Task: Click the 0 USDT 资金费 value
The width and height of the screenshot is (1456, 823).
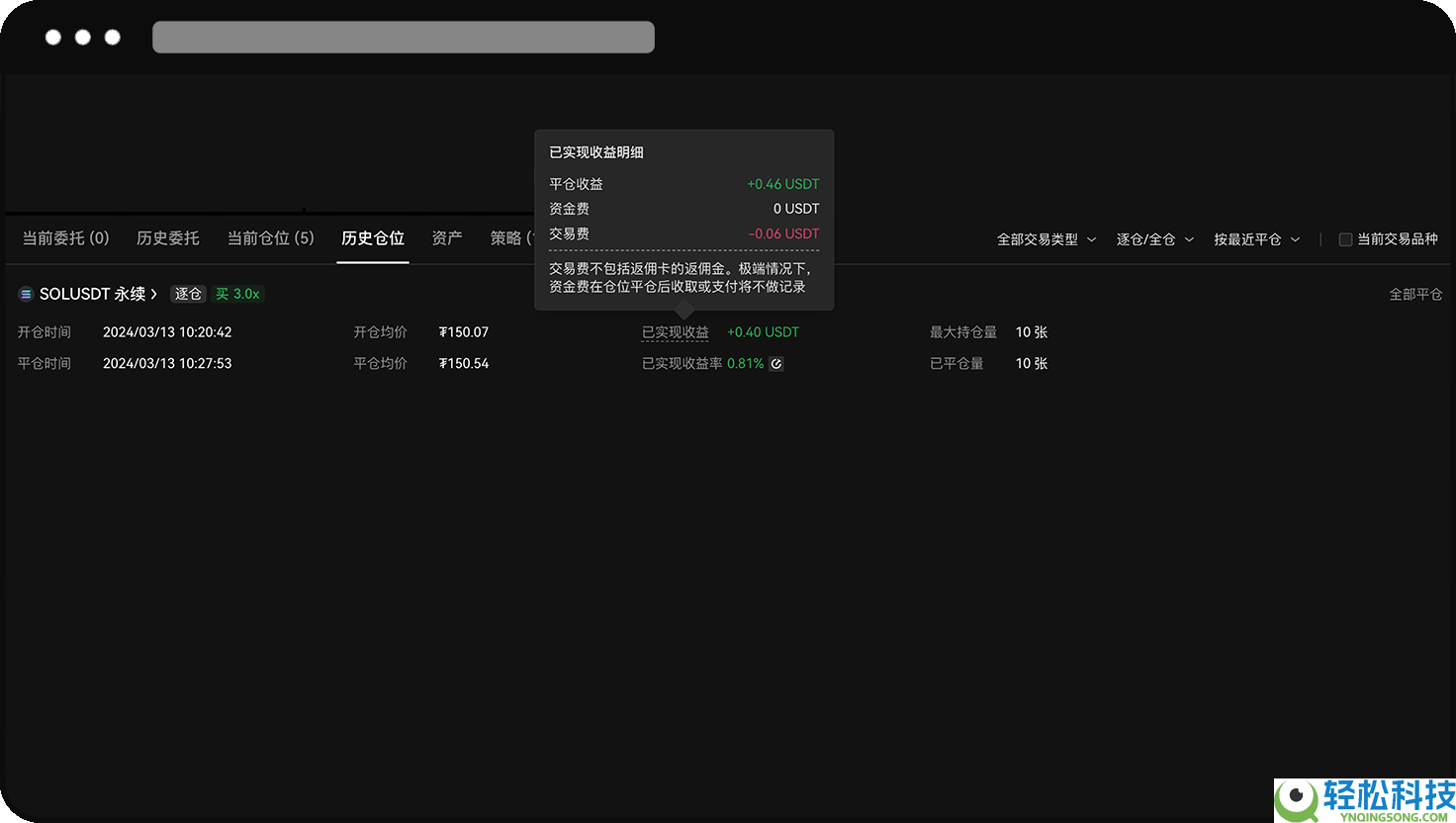Action: pyautogui.click(x=796, y=209)
